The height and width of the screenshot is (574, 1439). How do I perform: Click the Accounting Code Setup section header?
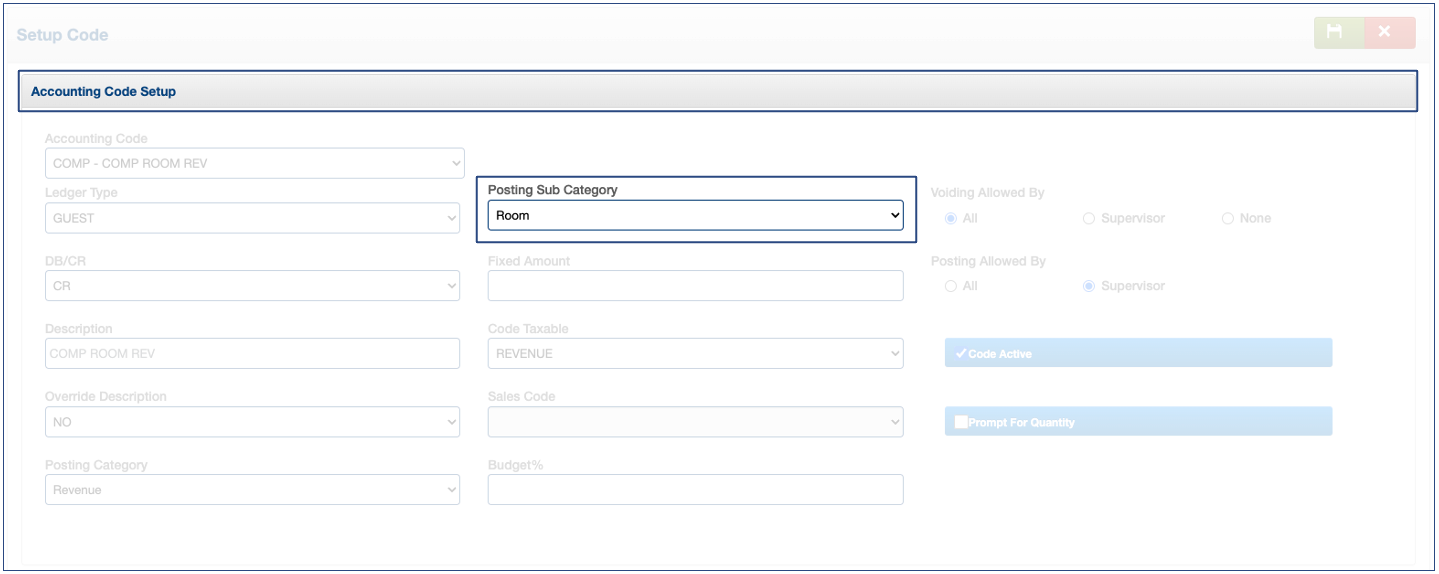pyautogui.click(x=717, y=91)
